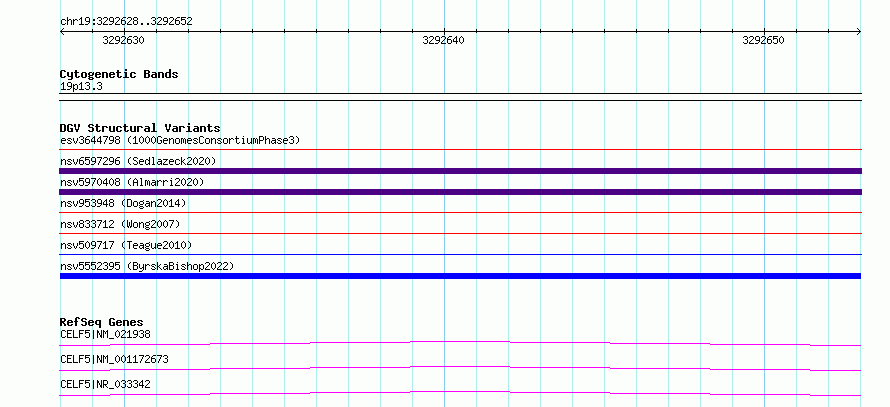Click ruler position label 3292630
Image resolution: width=890 pixels, height=407 pixels.
tap(123, 40)
